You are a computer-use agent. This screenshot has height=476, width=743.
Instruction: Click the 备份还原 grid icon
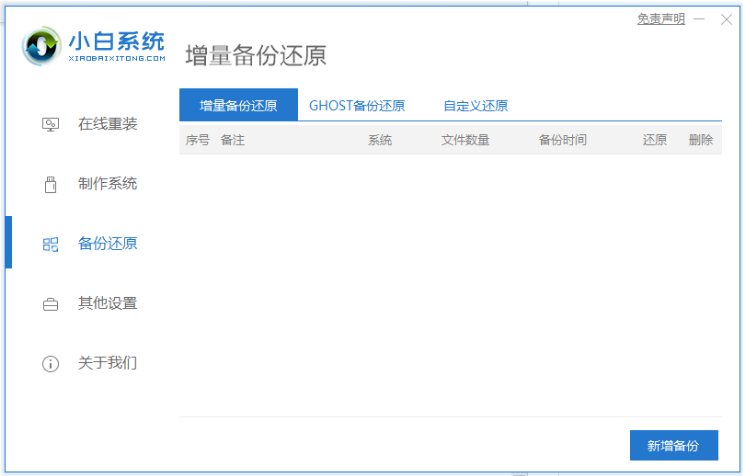tap(50, 244)
